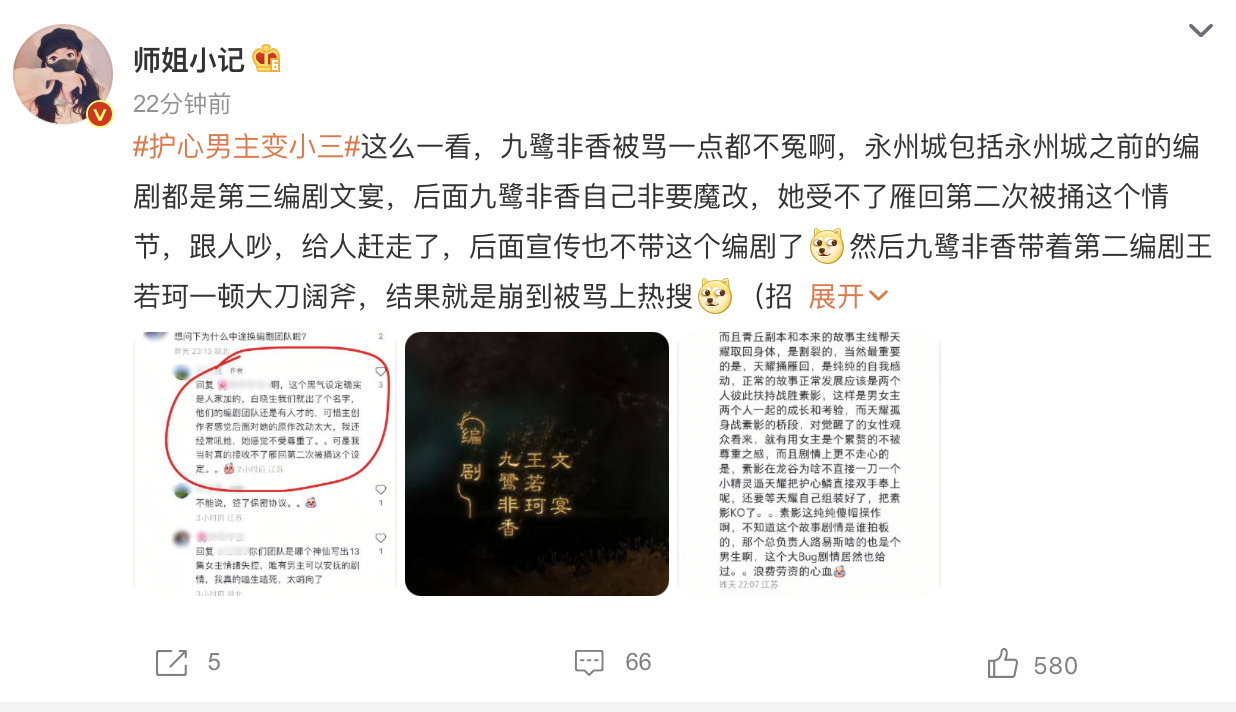Viewport: 1236px width, 712px height.
Task: Open hashtag #护心男主变小三#
Action: pos(247,147)
